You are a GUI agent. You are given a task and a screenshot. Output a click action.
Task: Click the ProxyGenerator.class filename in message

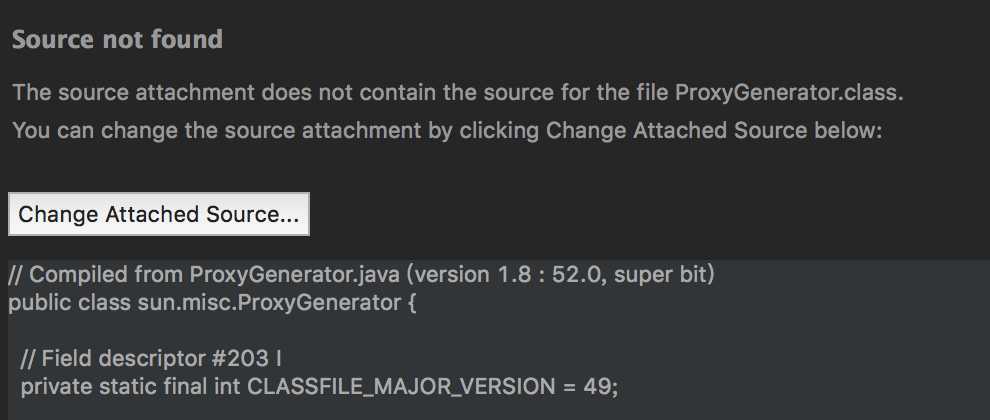tap(789, 93)
